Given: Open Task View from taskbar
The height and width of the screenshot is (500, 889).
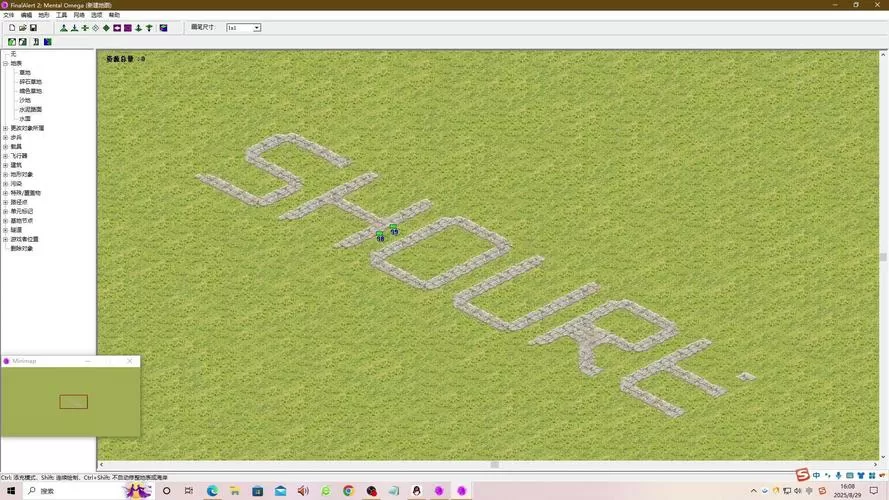Looking at the screenshot, I should [x=189, y=491].
